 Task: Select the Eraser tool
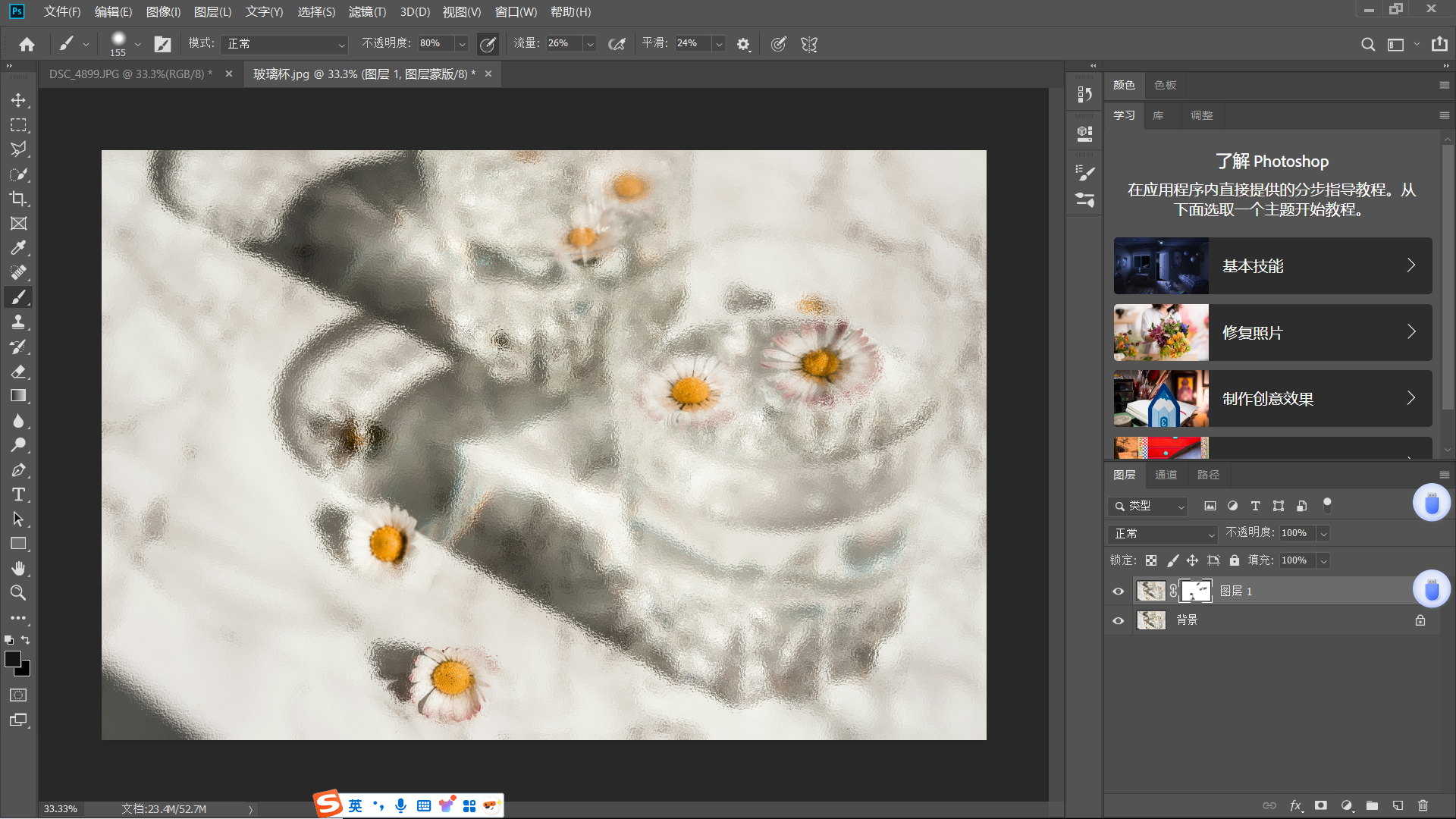click(18, 372)
